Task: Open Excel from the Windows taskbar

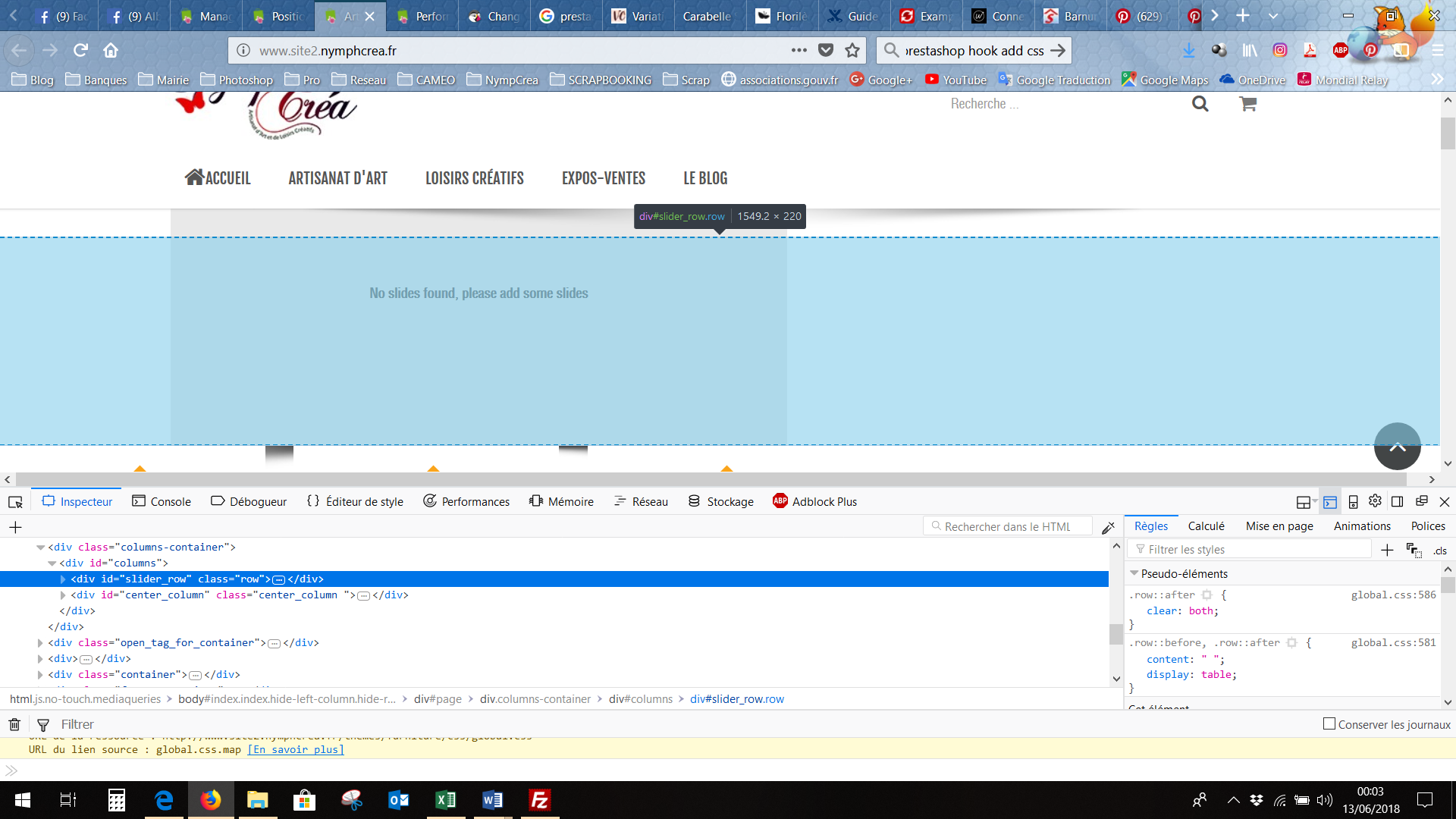Action: (x=446, y=800)
